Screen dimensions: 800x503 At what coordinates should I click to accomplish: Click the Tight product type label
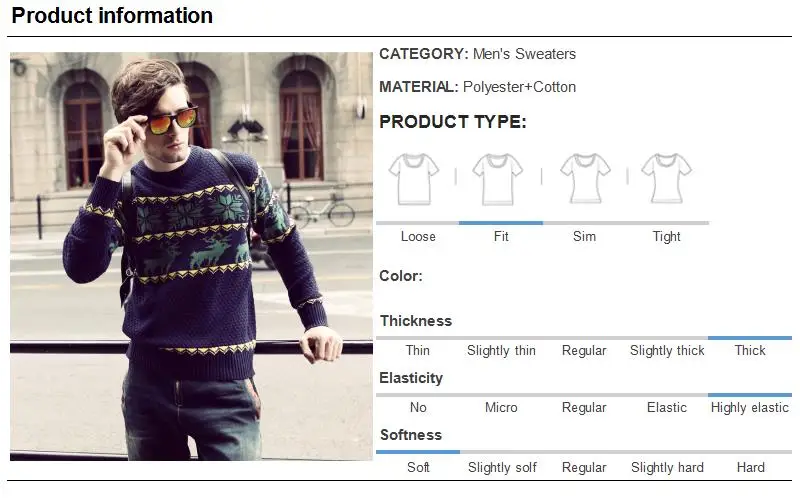click(666, 236)
